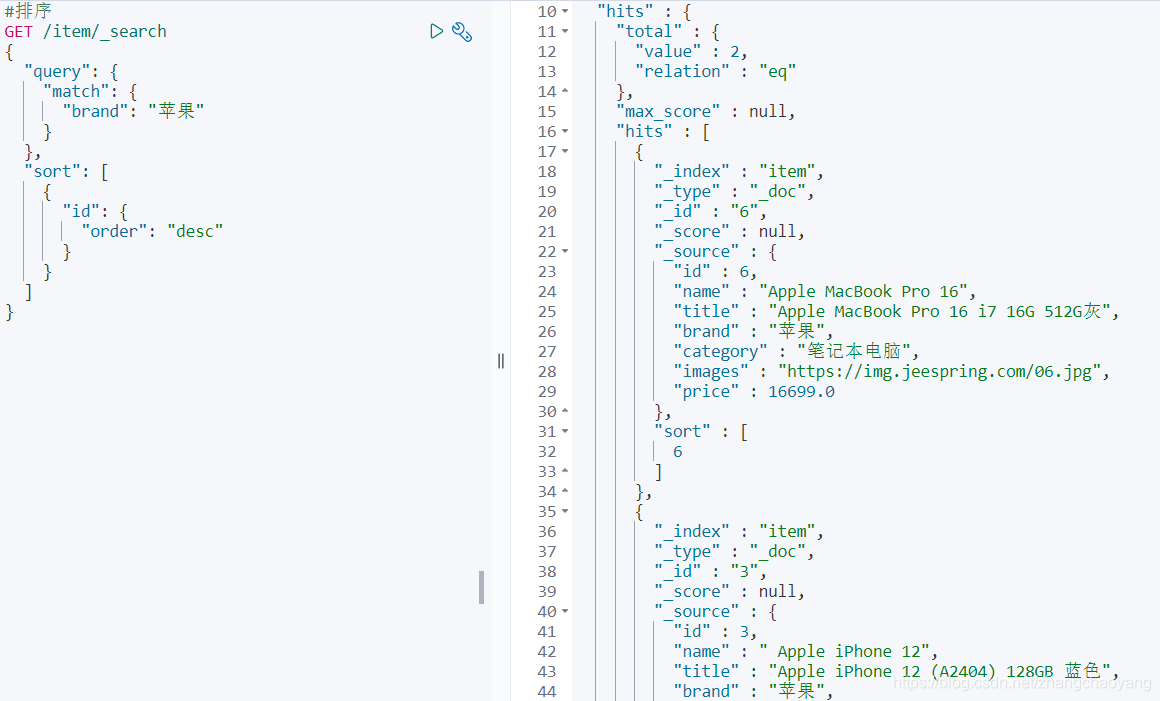Click "_id" : "6" line
Screen dimensions: 1160x701
tap(710, 211)
